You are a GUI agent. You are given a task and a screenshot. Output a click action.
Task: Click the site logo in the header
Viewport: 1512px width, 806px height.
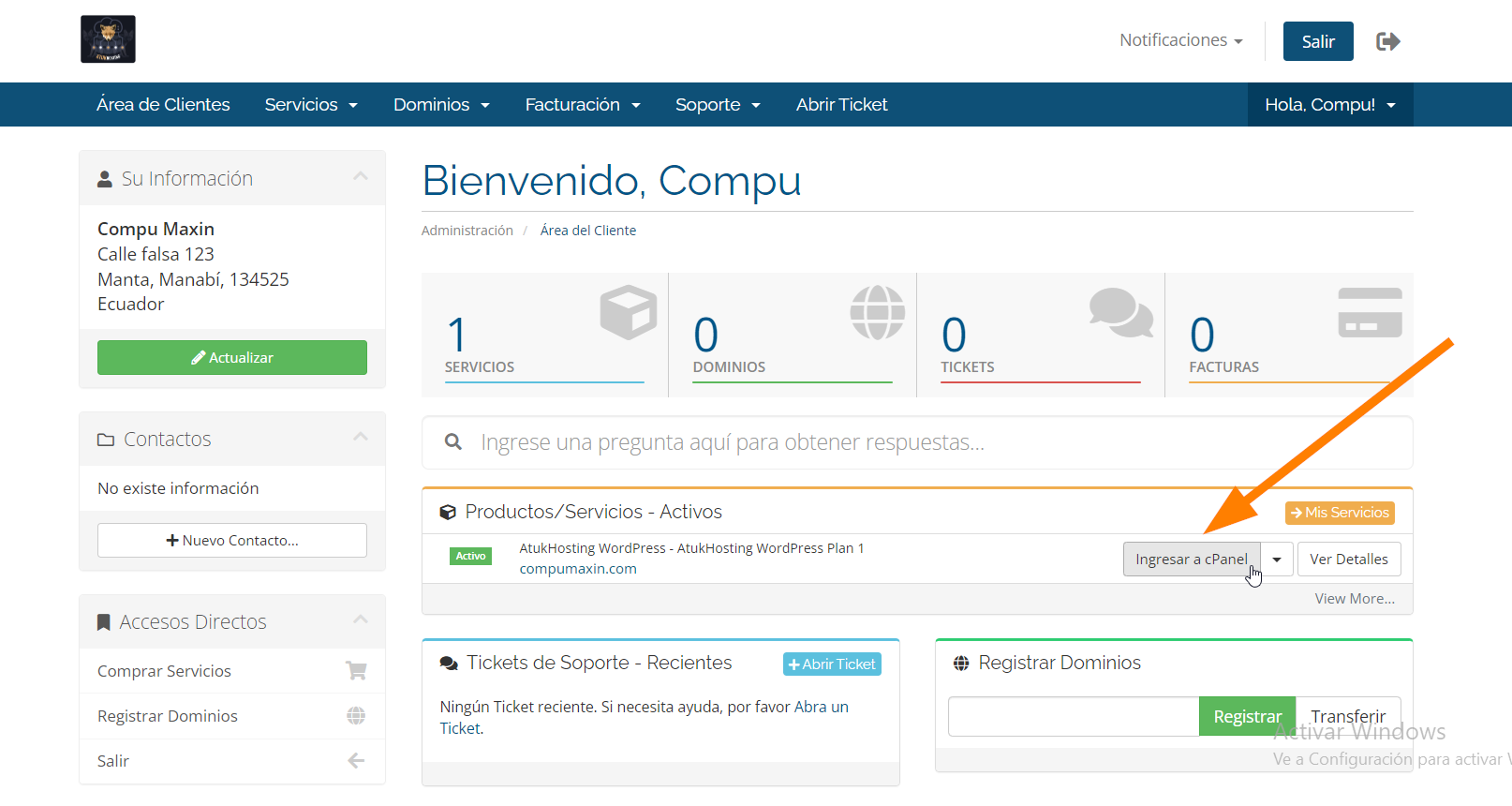[108, 39]
